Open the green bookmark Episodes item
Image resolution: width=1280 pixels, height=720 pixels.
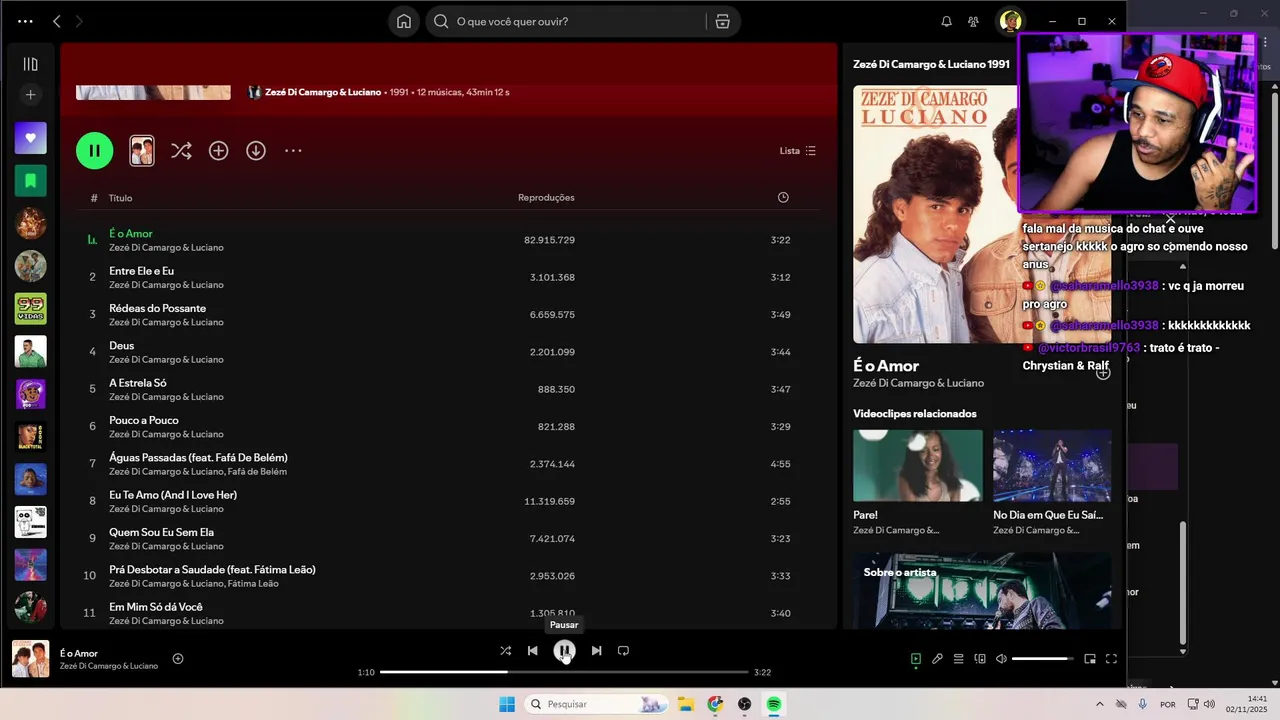pyautogui.click(x=30, y=181)
